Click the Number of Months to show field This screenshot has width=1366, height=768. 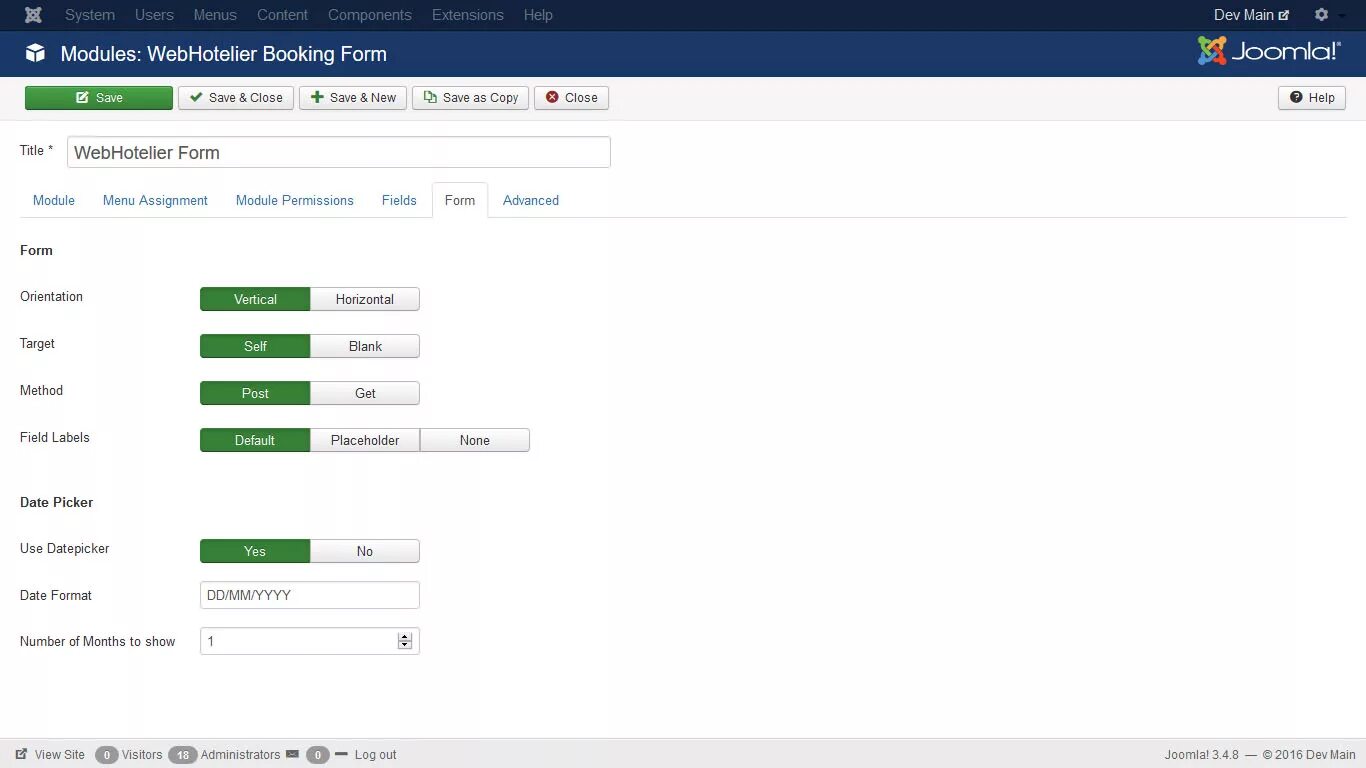point(310,641)
